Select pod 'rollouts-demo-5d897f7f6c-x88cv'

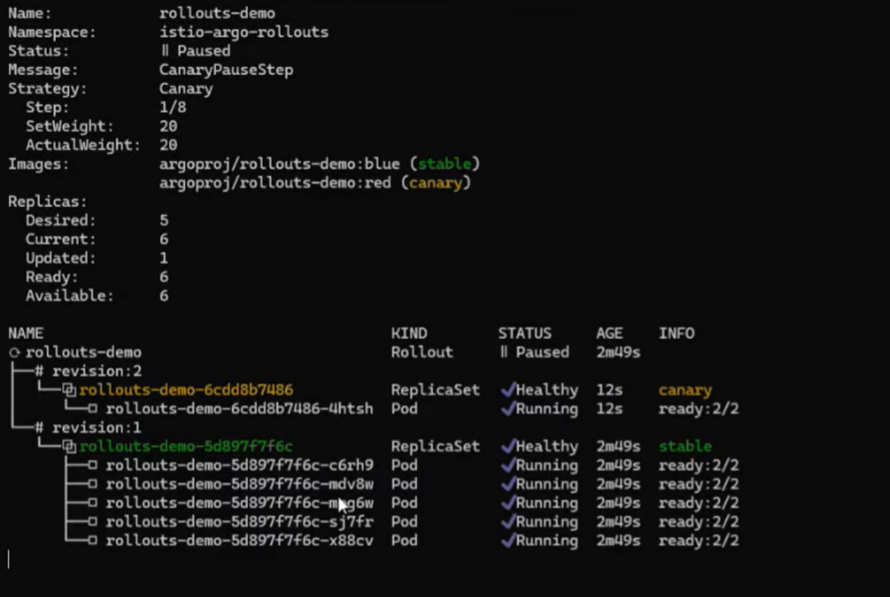[x=240, y=540]
